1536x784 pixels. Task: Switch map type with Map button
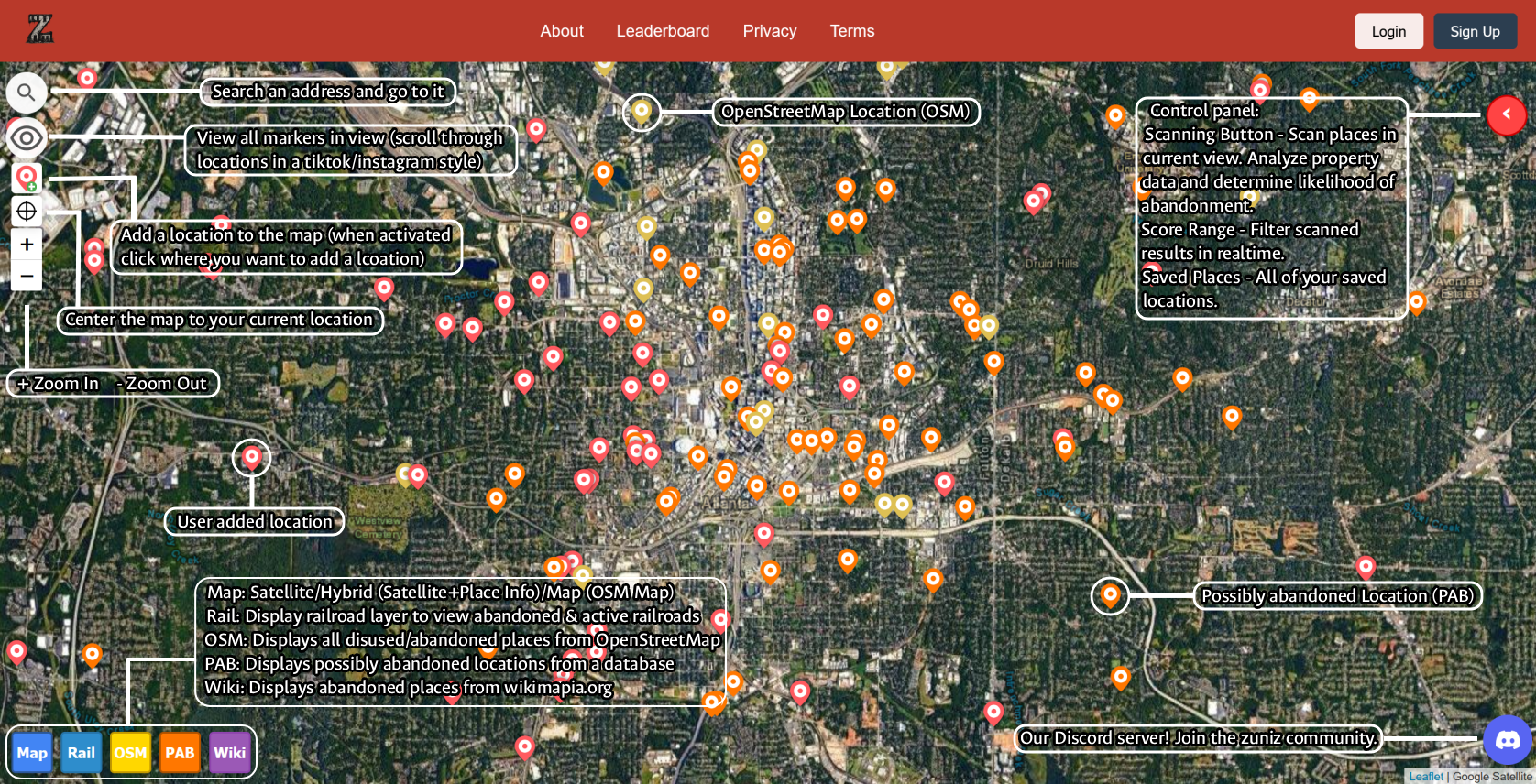click(32, 753)
